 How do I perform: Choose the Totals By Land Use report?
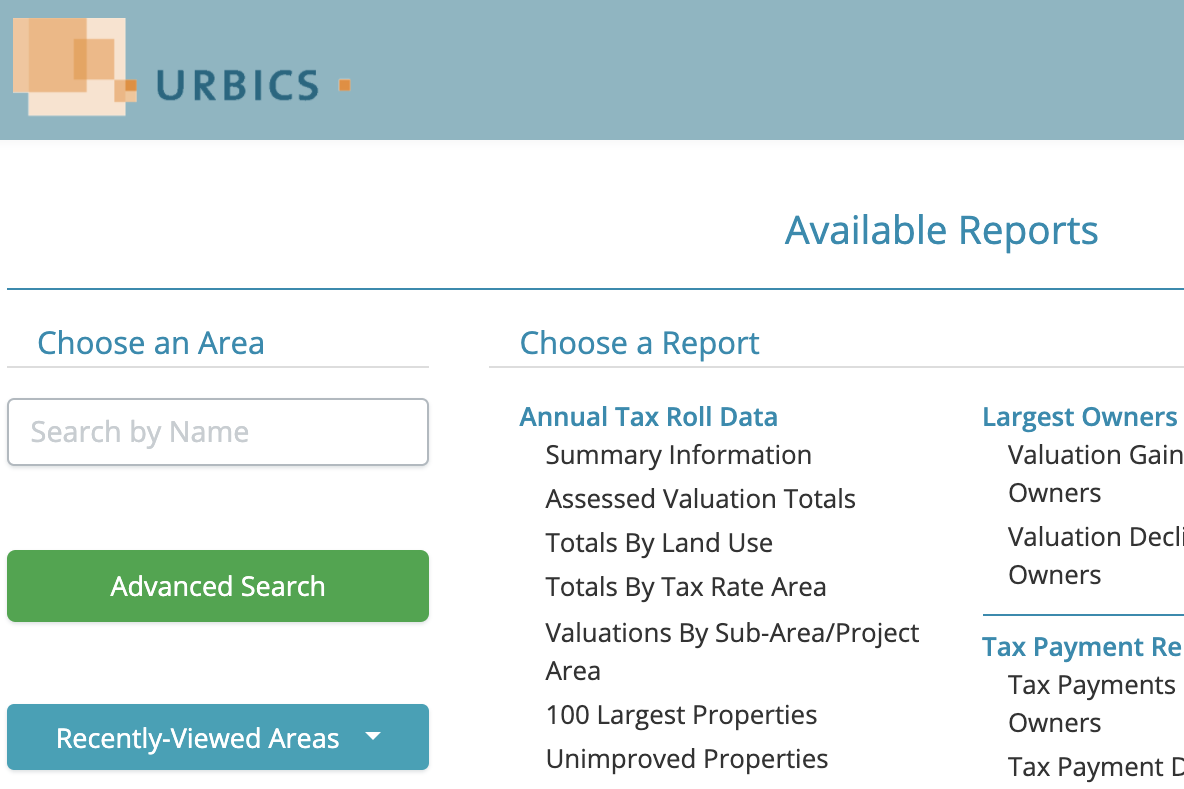659,543
